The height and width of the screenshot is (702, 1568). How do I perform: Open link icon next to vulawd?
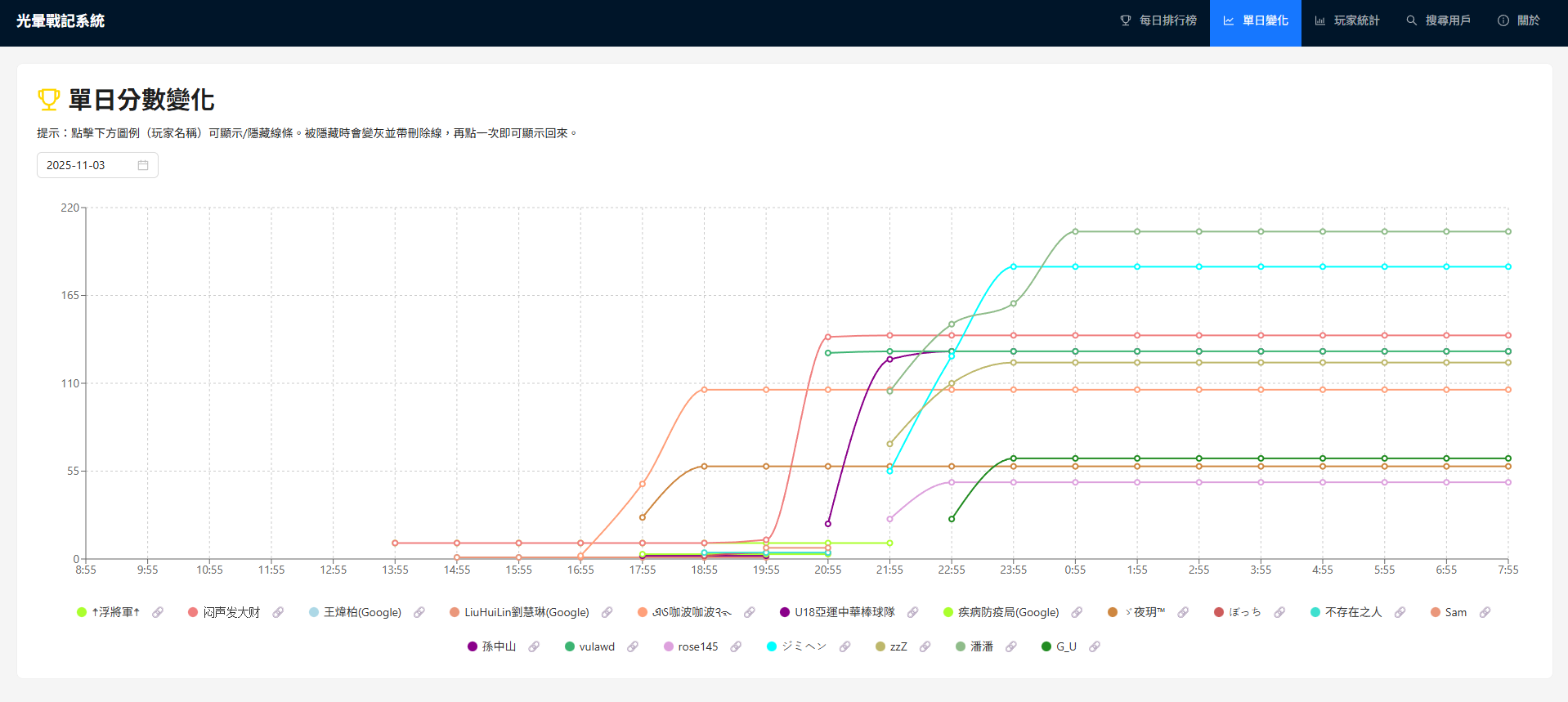(x=633, y=646)
